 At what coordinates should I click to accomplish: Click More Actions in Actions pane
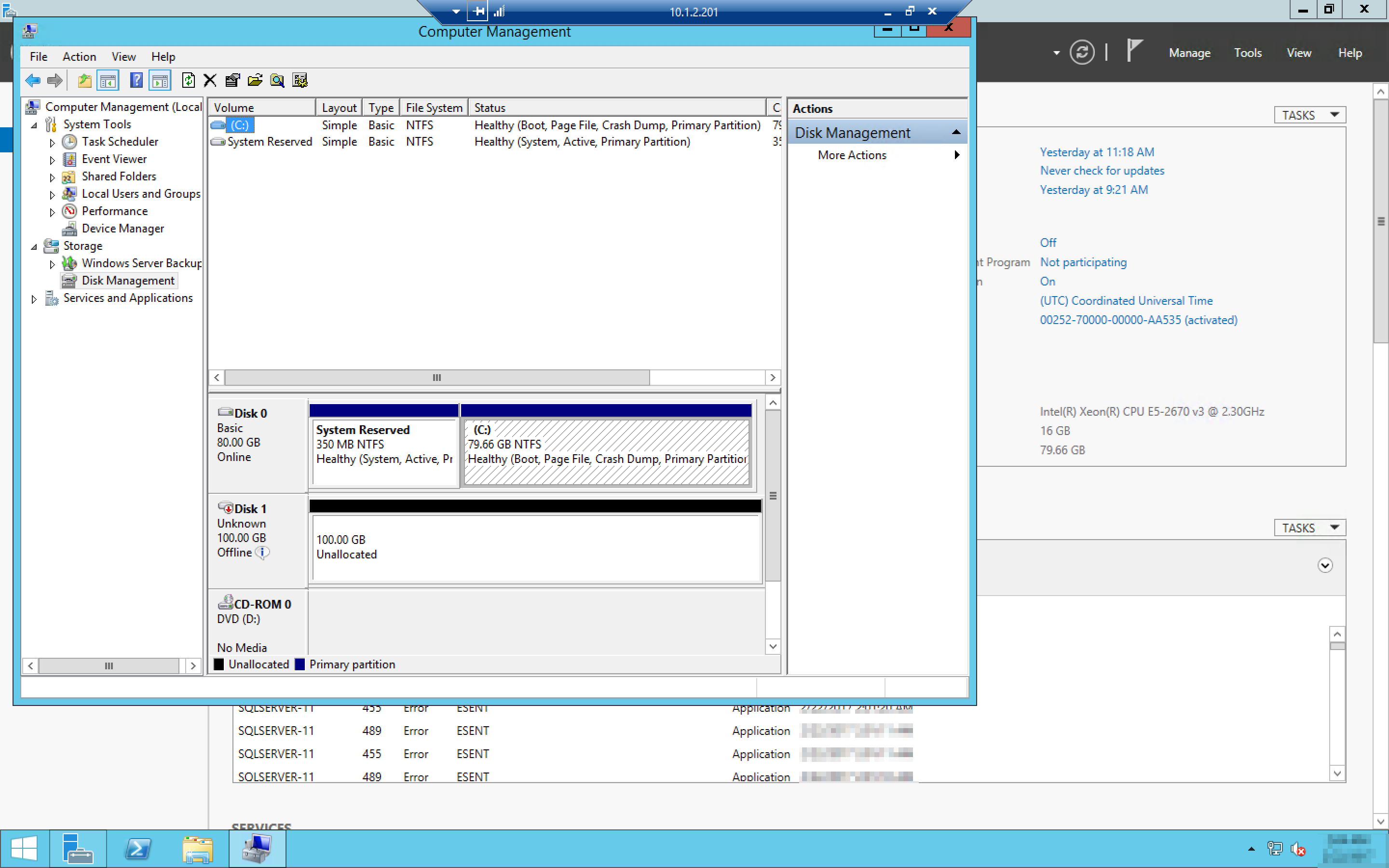[852, 155]
